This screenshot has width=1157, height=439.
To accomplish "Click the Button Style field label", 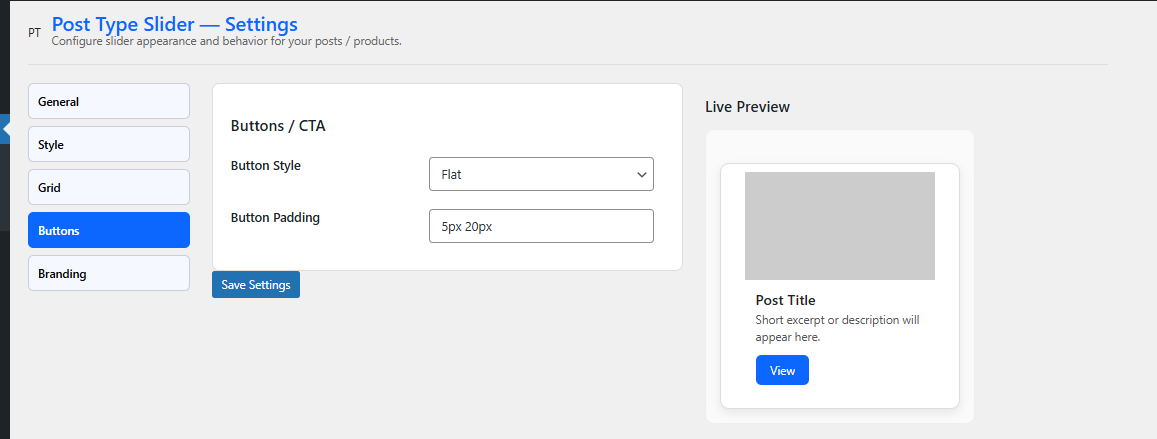I will [265, 166].
